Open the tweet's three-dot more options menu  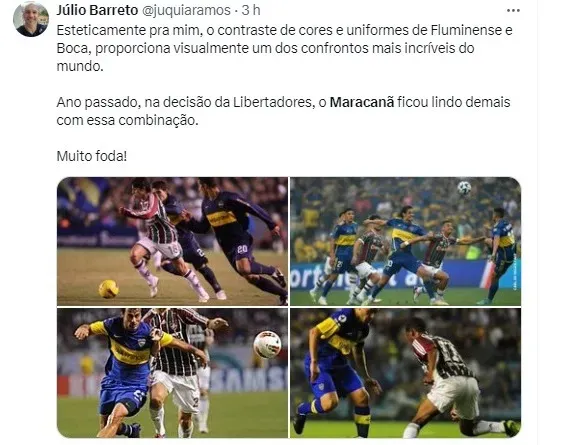[x=513, y=10]
